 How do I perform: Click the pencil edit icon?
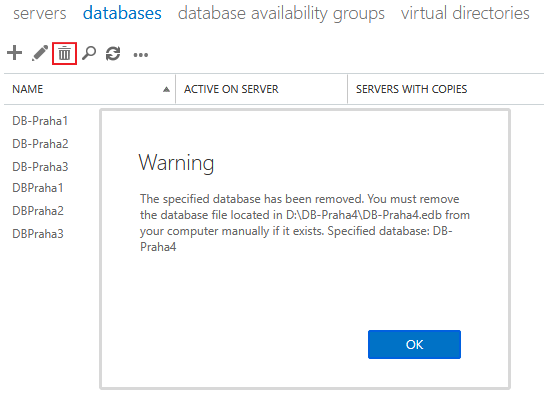(40, 53)
